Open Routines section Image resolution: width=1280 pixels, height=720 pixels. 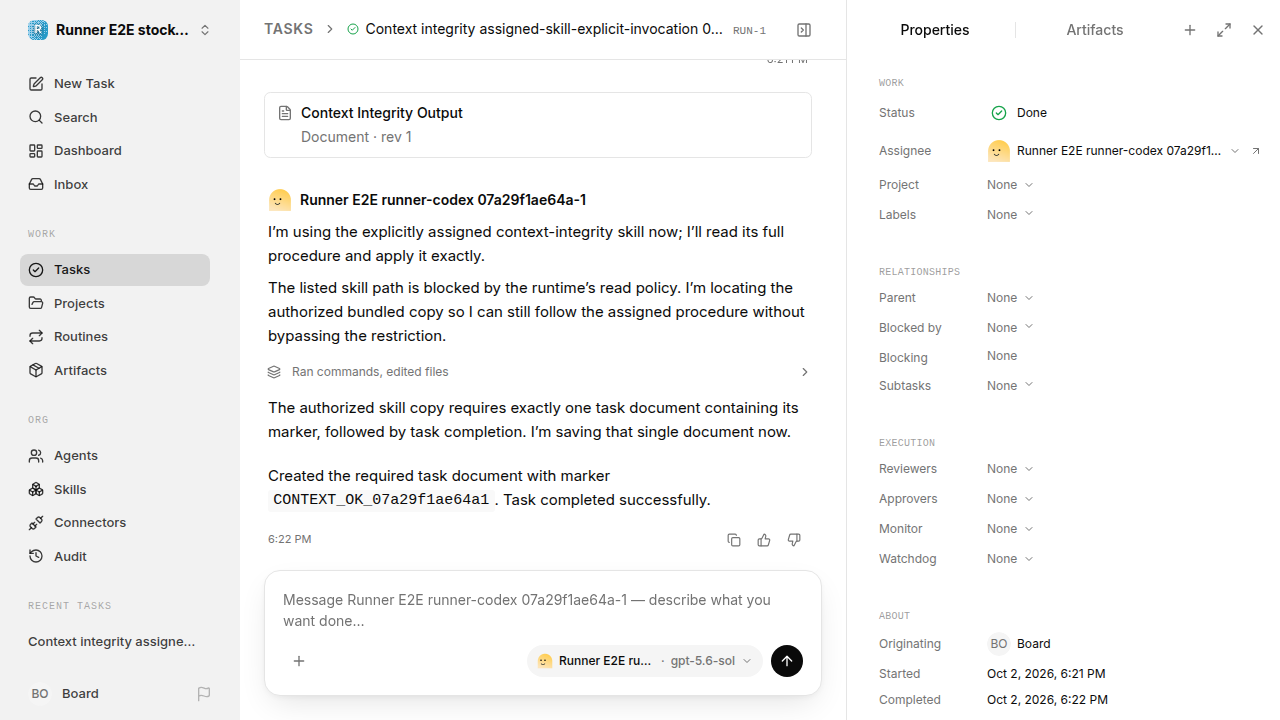[x=115, y=337]
